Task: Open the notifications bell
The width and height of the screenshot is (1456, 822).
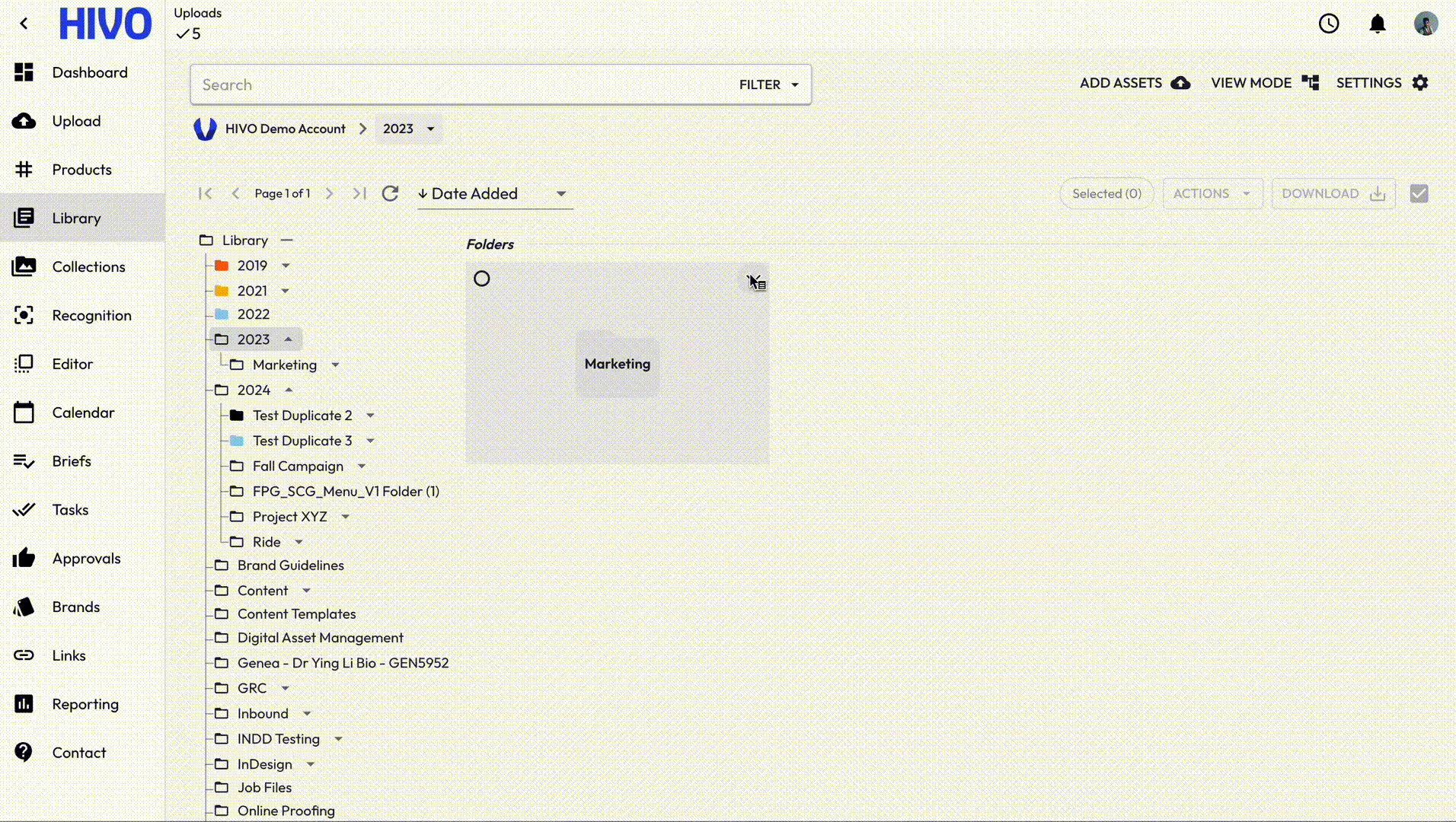Action: [1378, 24]
